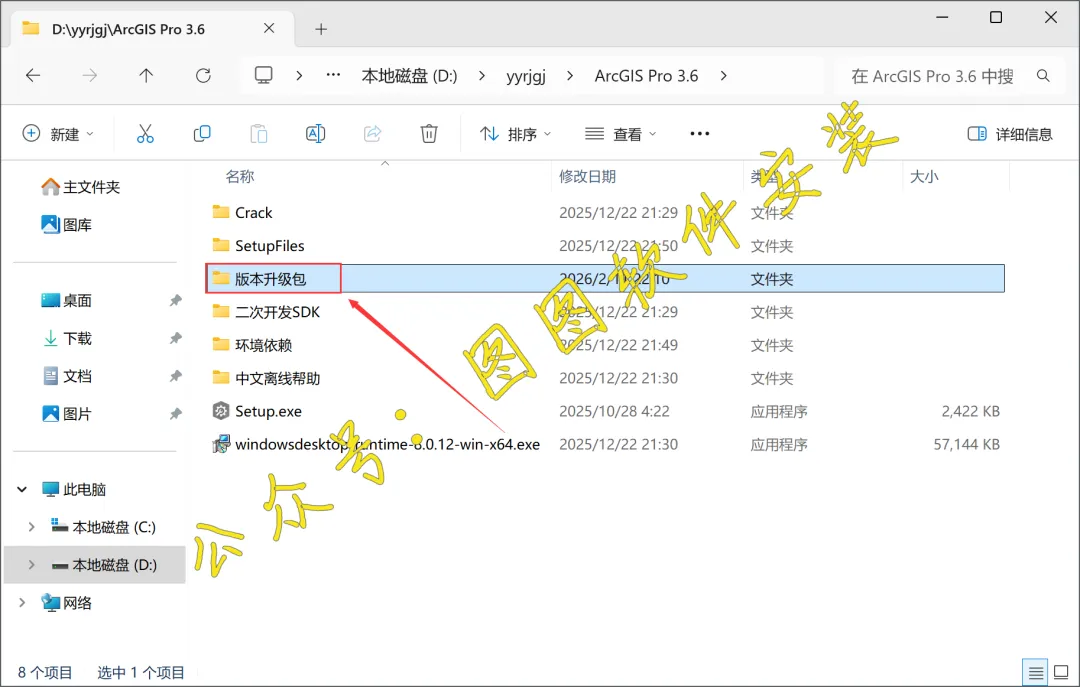This screenshot has height=687, width=1080.
Task: Select 网络 in the navigation pane
Action: (x=67, y=603)
